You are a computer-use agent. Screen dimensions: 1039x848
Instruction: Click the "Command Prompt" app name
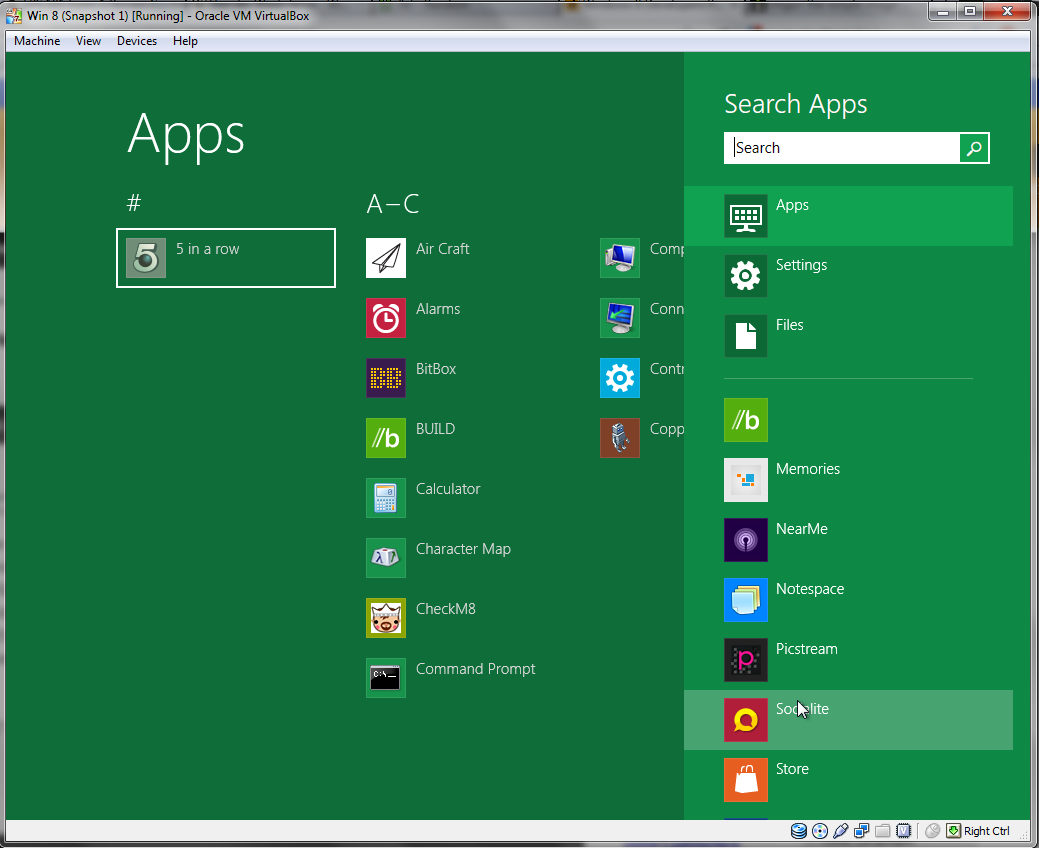tap(476, 669)
